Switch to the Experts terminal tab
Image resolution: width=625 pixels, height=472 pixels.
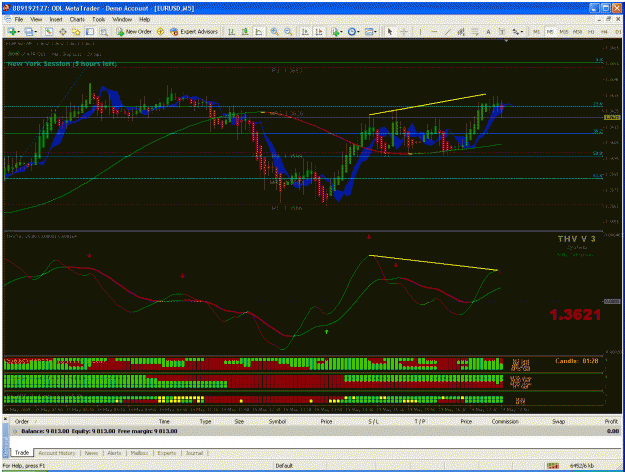pos(167,453)
